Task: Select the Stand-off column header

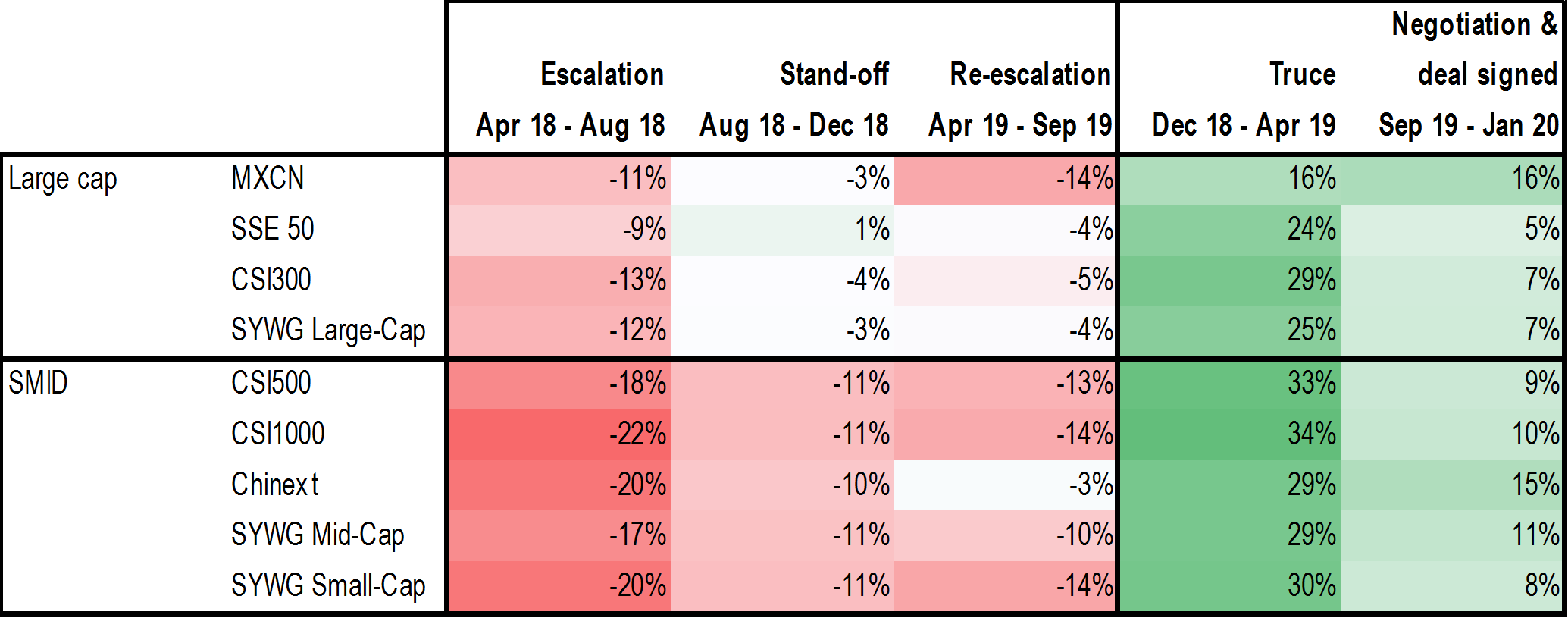Action: click(834, 74)
